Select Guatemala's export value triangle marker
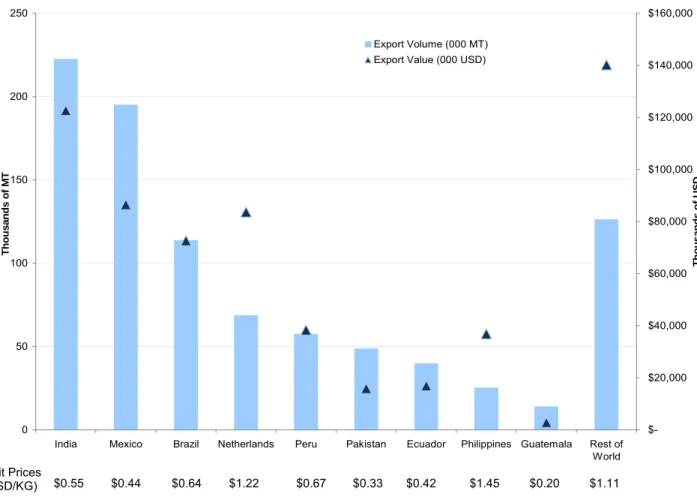697x497 pixels. [546, 423]
